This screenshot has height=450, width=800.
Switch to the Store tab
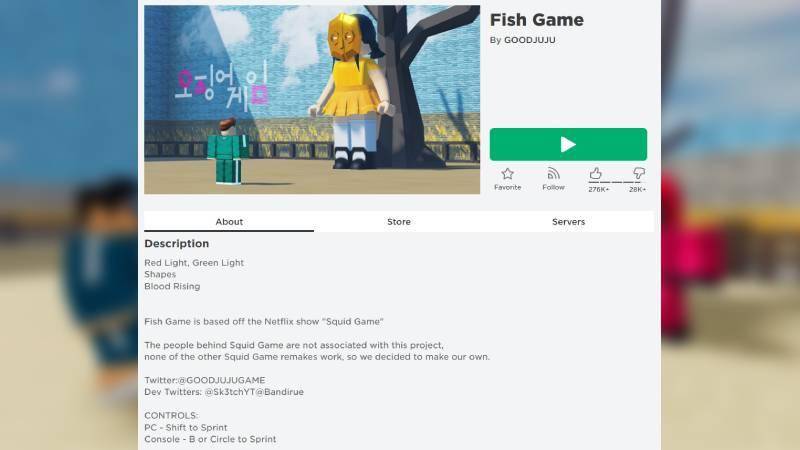[398, 221]
